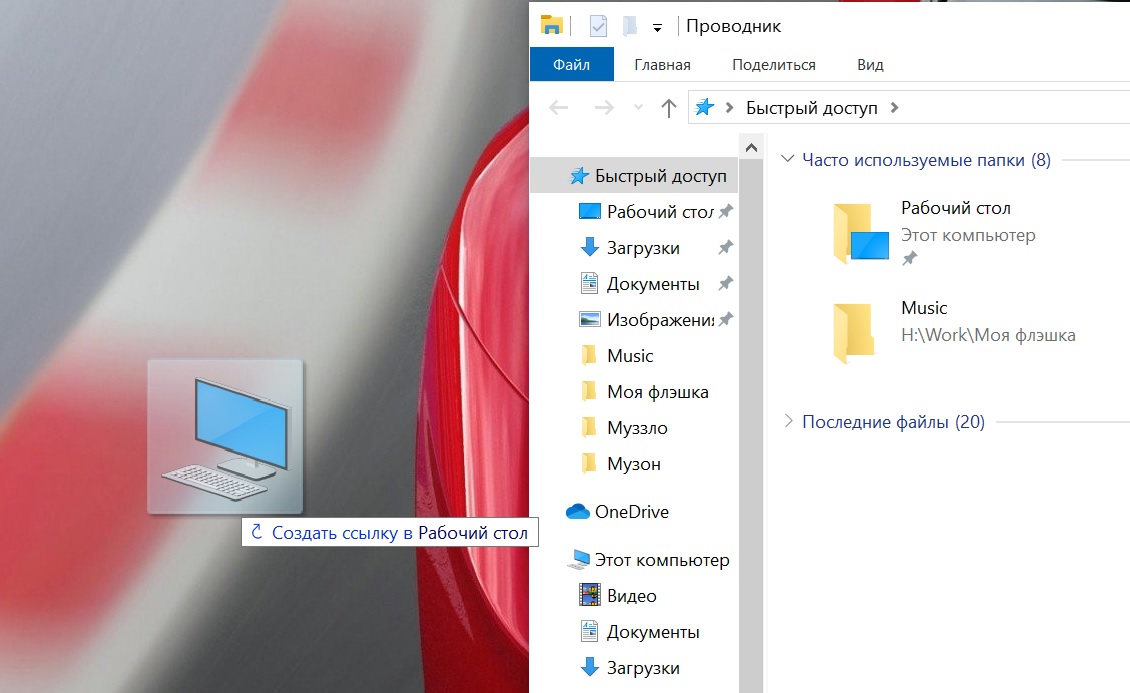Click the New folder icon in quick access toolbar

(630, 27)
